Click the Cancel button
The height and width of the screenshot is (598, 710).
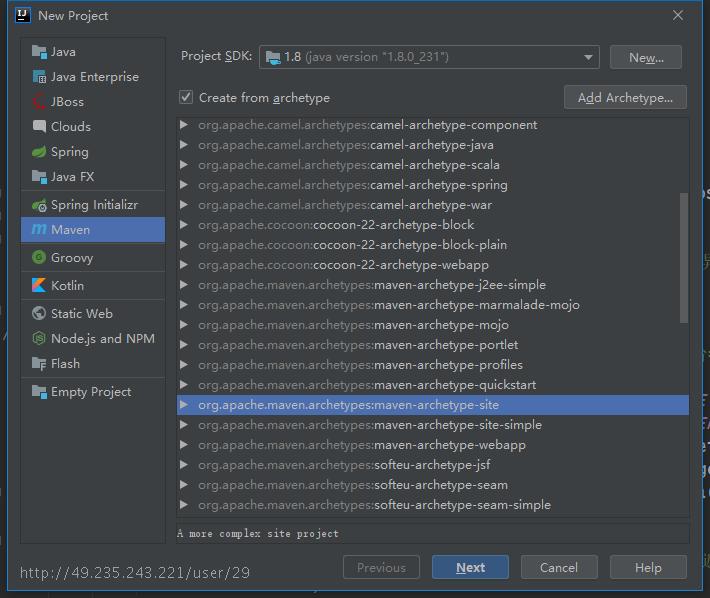tap(559, 567)
